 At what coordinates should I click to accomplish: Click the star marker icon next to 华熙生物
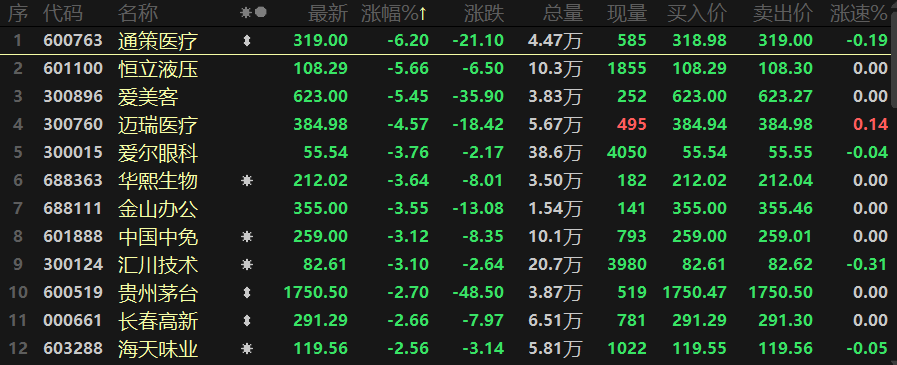pyautogui.click(x=247, y=181)
